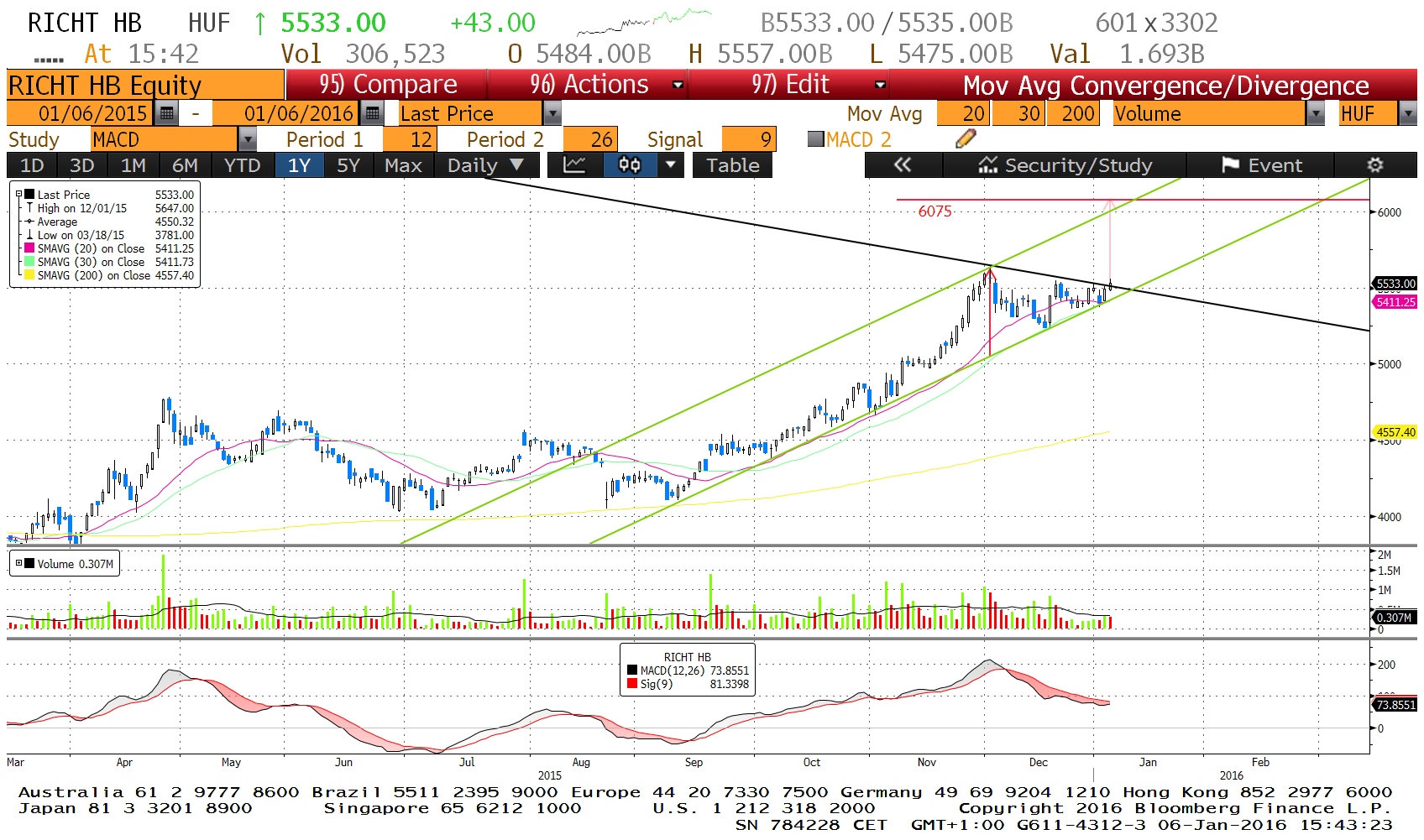Click SMAVG (200) yellow legend swatch
Viewport: 1424px width, 840px height.
click(x=29, y=275)
